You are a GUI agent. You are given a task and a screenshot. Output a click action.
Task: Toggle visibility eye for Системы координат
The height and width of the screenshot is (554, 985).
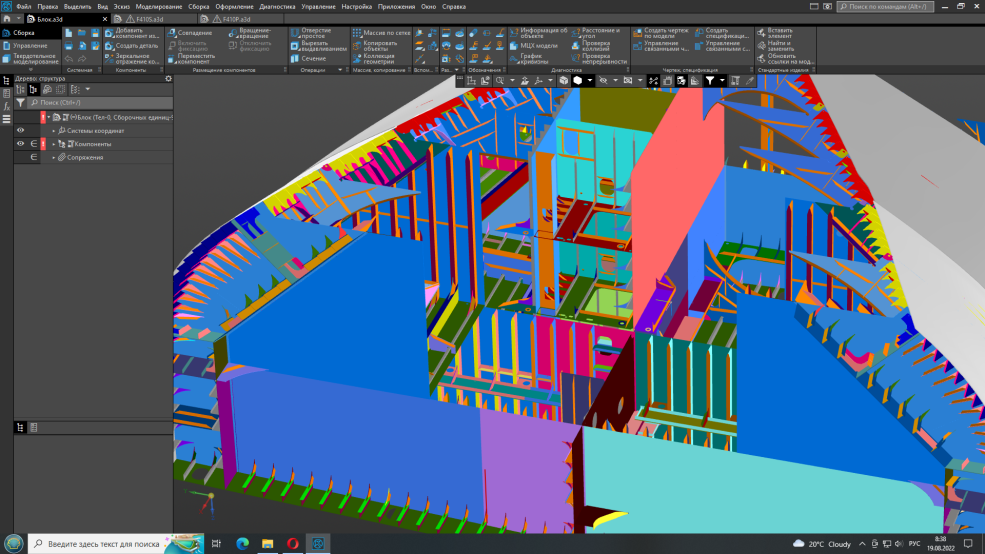click(20, 130)
